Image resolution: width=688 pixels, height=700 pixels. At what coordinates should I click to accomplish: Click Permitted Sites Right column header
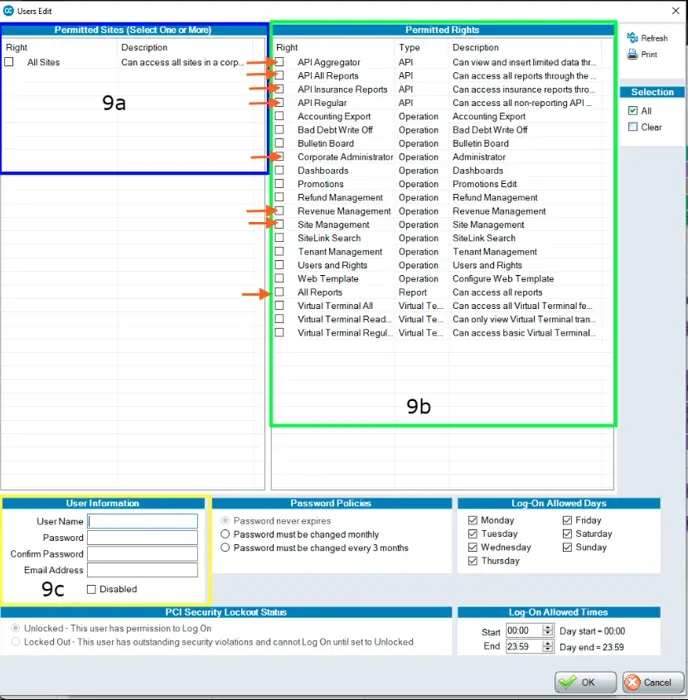pyautogui.click(x=59, y=47)
